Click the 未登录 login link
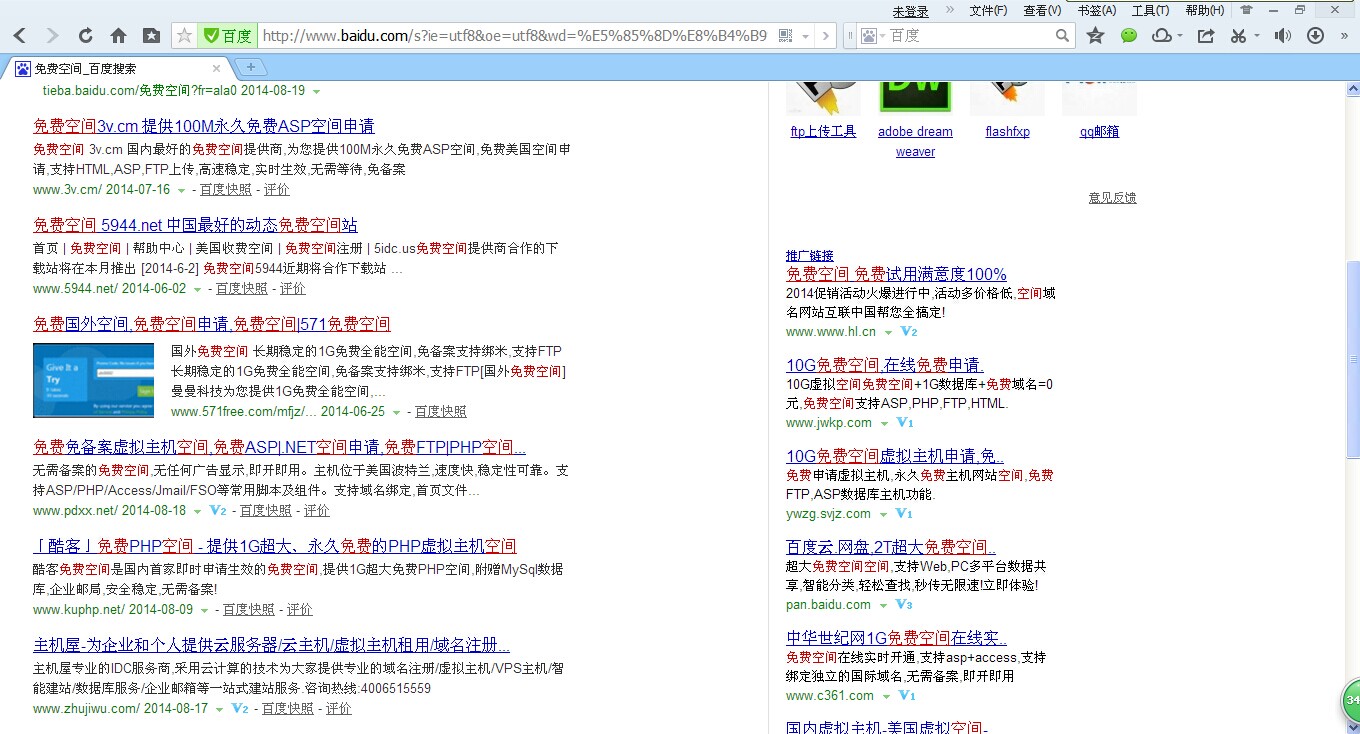The height and width of the screenshot is (734, 1360). pos(911,11)
